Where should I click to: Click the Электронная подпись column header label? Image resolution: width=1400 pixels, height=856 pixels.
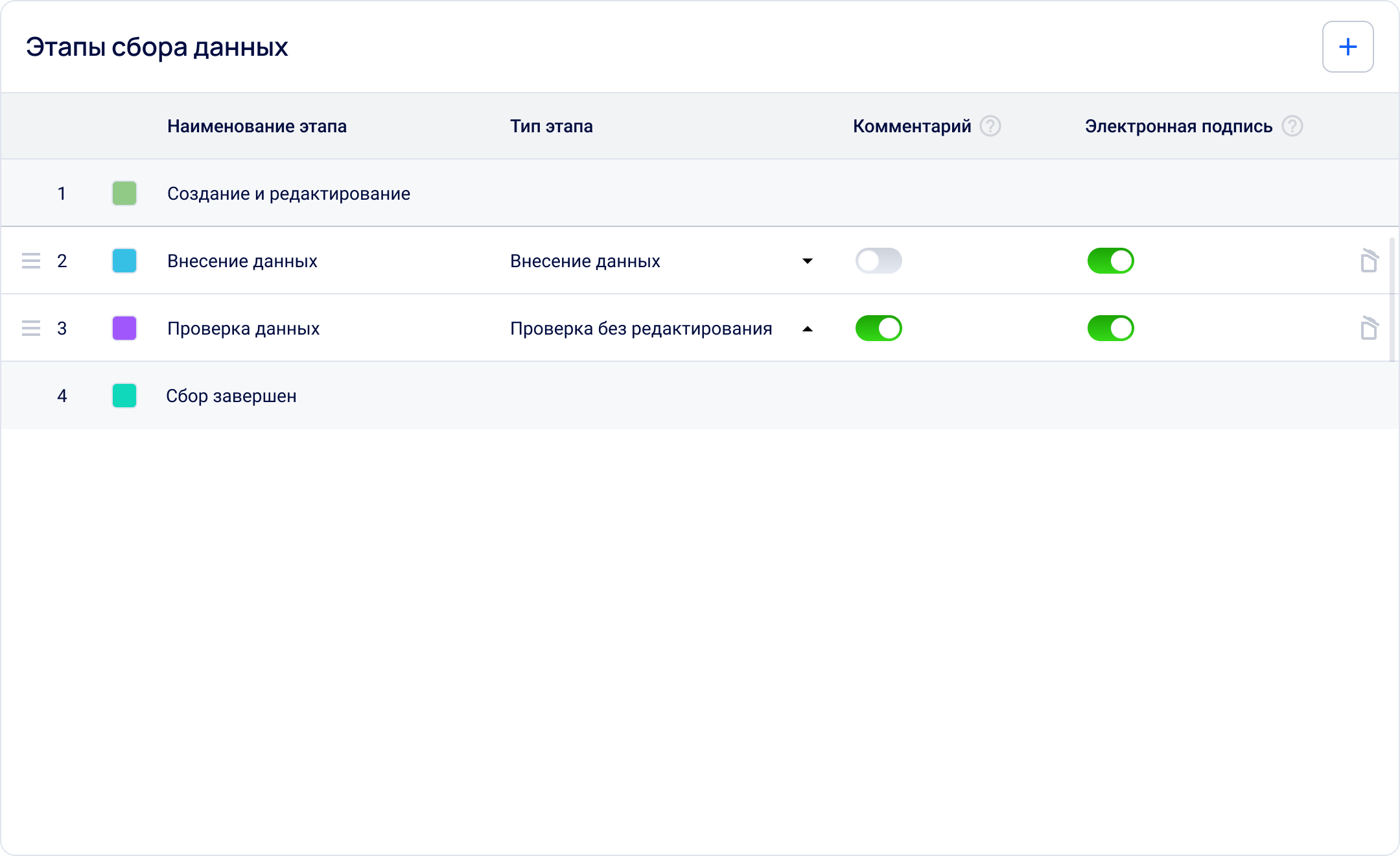1179,126
